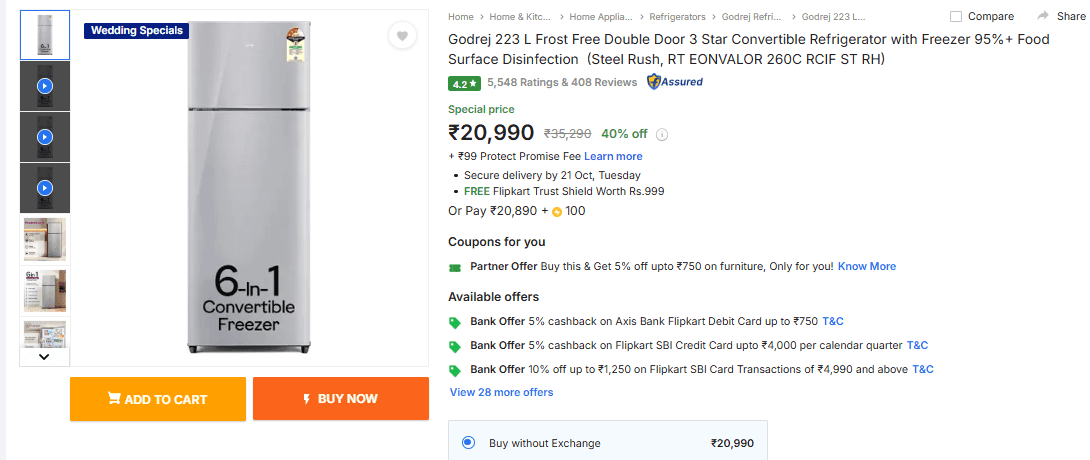Image resolution: width=1090 pixels, height=460 pixels.
Task: Expand View 28 more offers
Action: (501, 392)
